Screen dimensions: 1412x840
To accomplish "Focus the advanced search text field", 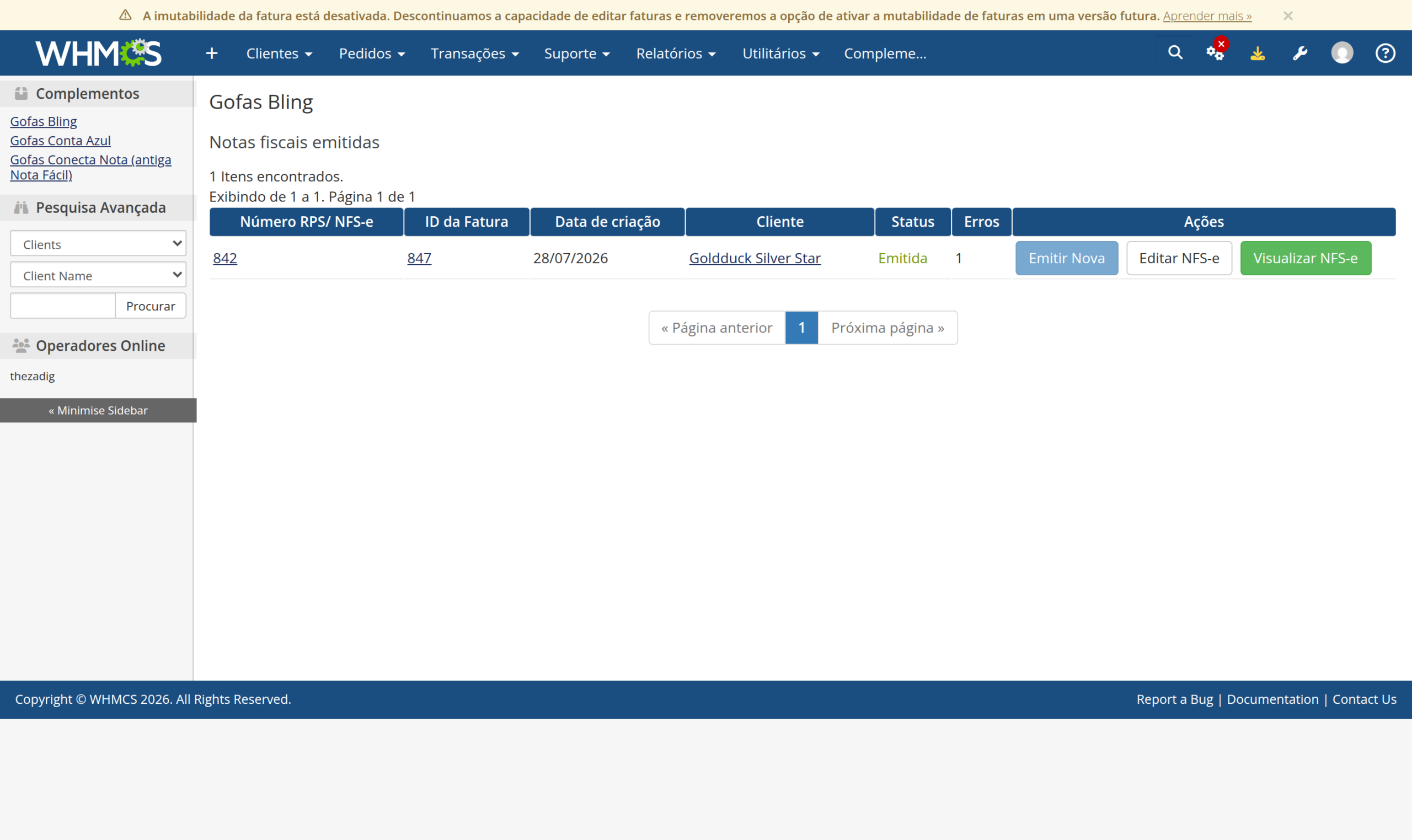I will tap(63, 306).
